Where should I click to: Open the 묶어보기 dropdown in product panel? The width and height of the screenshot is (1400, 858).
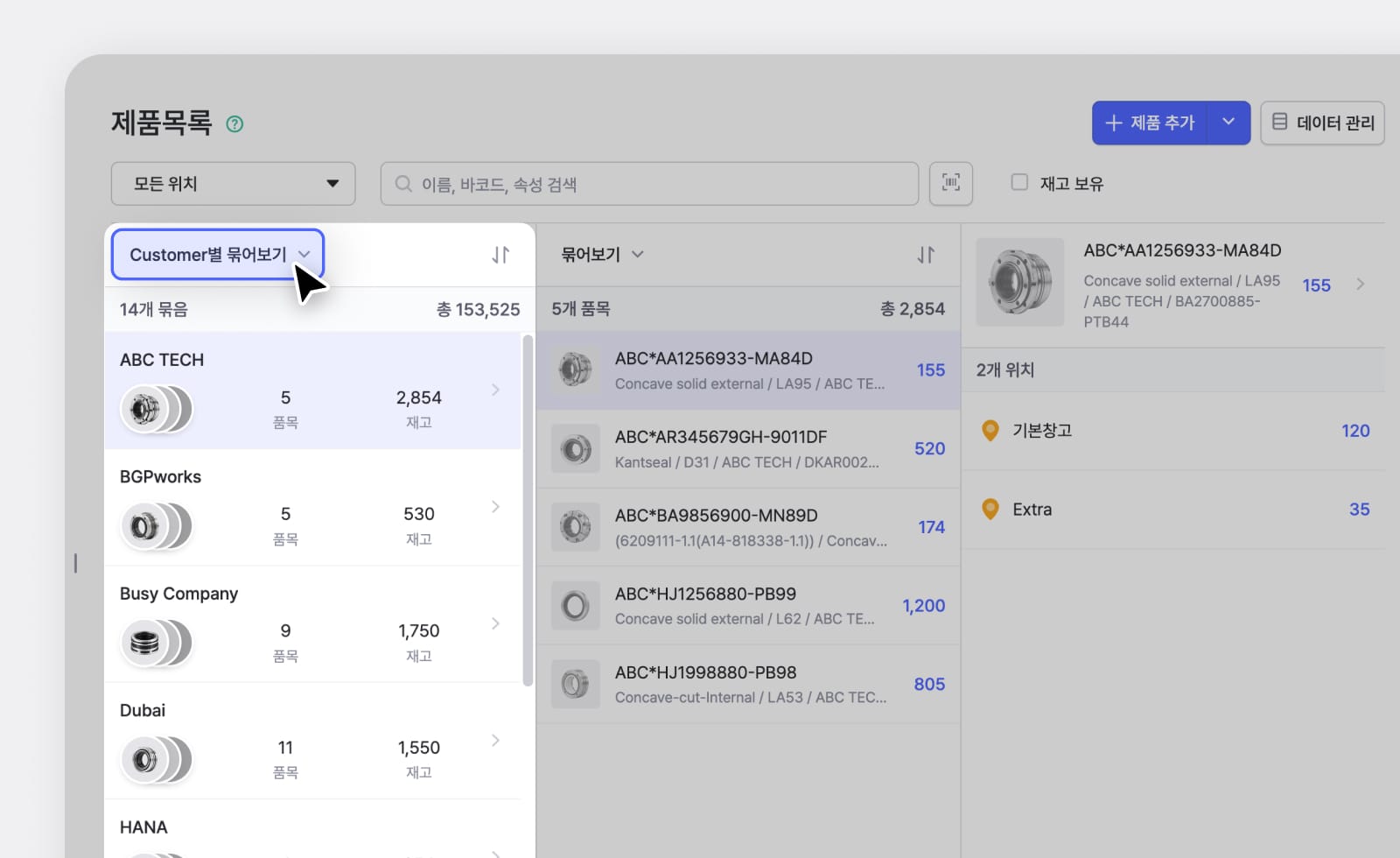pyautogui.click(x=602, y=254)
